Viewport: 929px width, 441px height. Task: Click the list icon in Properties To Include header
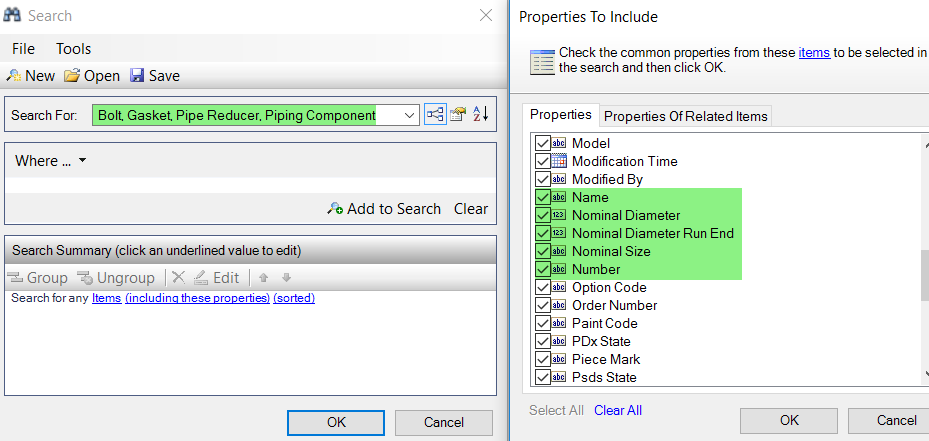[x=542, y=62]
